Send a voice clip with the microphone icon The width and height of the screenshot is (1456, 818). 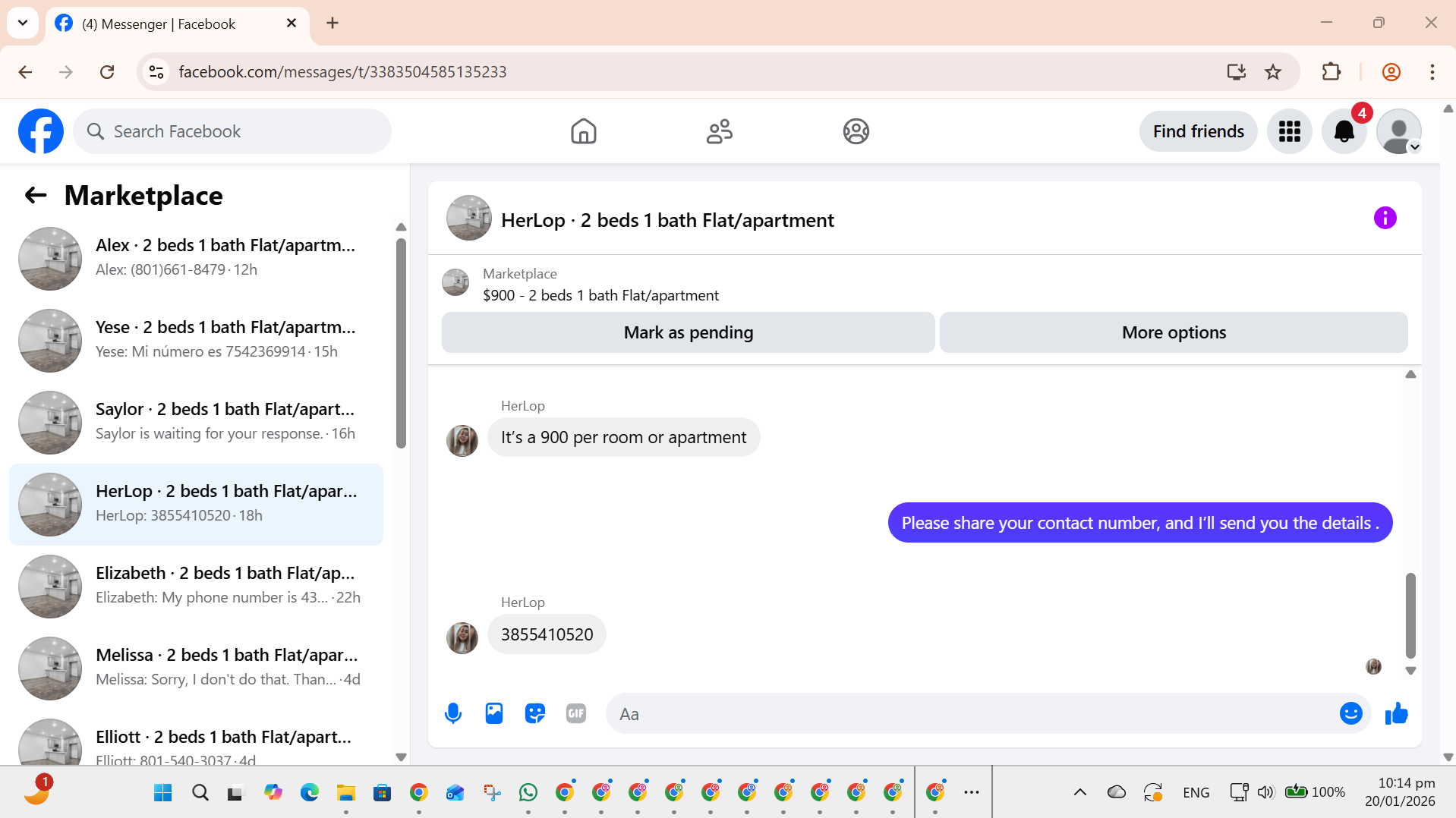click(453, 713)
